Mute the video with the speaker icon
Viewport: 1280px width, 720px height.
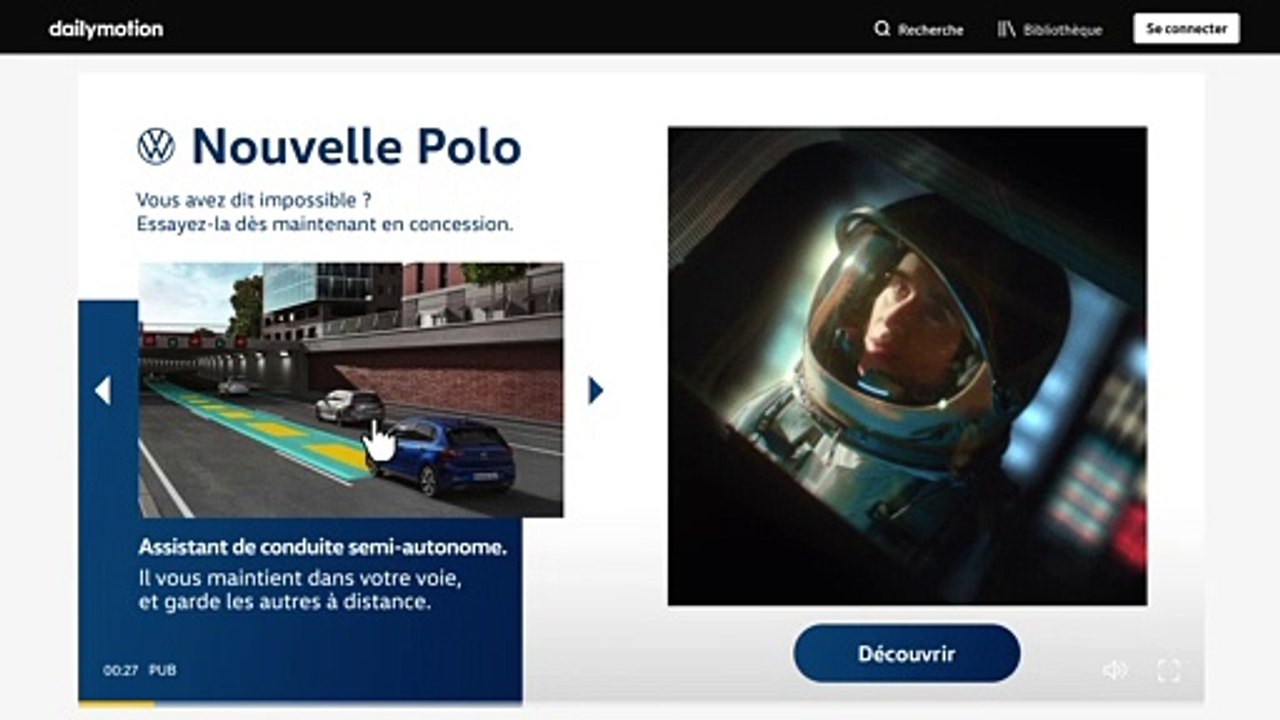pos(1115,670)
